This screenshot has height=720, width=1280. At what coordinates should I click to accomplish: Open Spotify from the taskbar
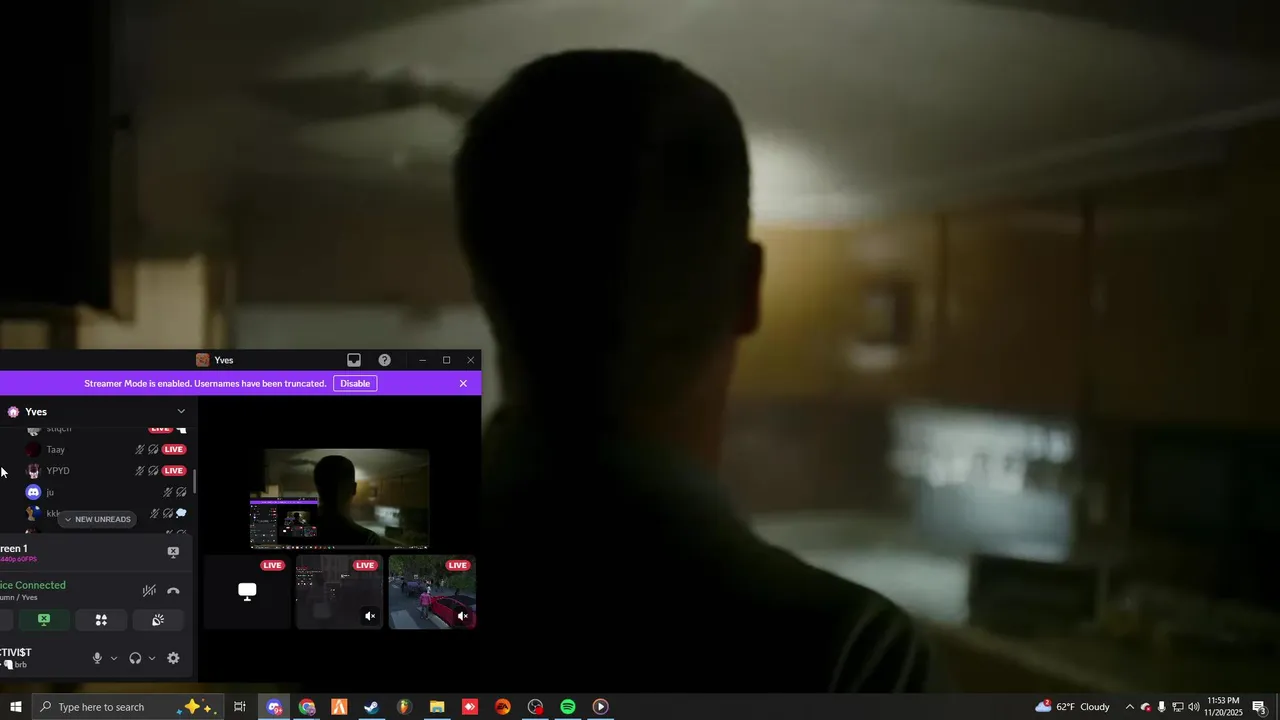click(x=568, y=707)
